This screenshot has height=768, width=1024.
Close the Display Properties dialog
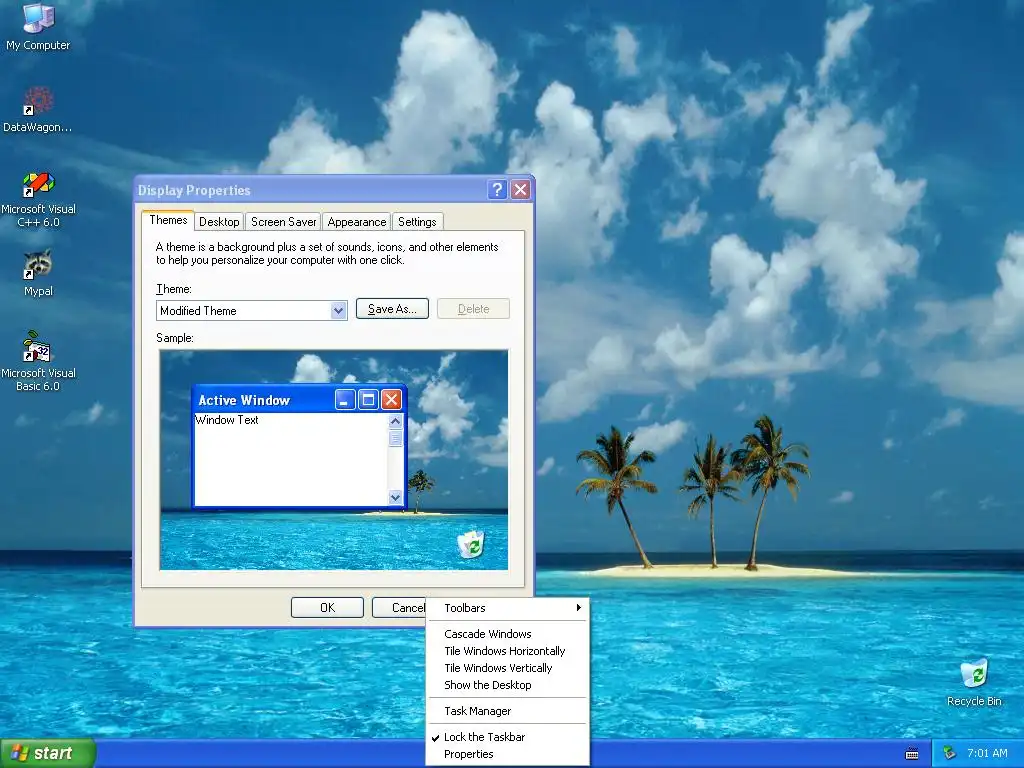click(520, 190)
